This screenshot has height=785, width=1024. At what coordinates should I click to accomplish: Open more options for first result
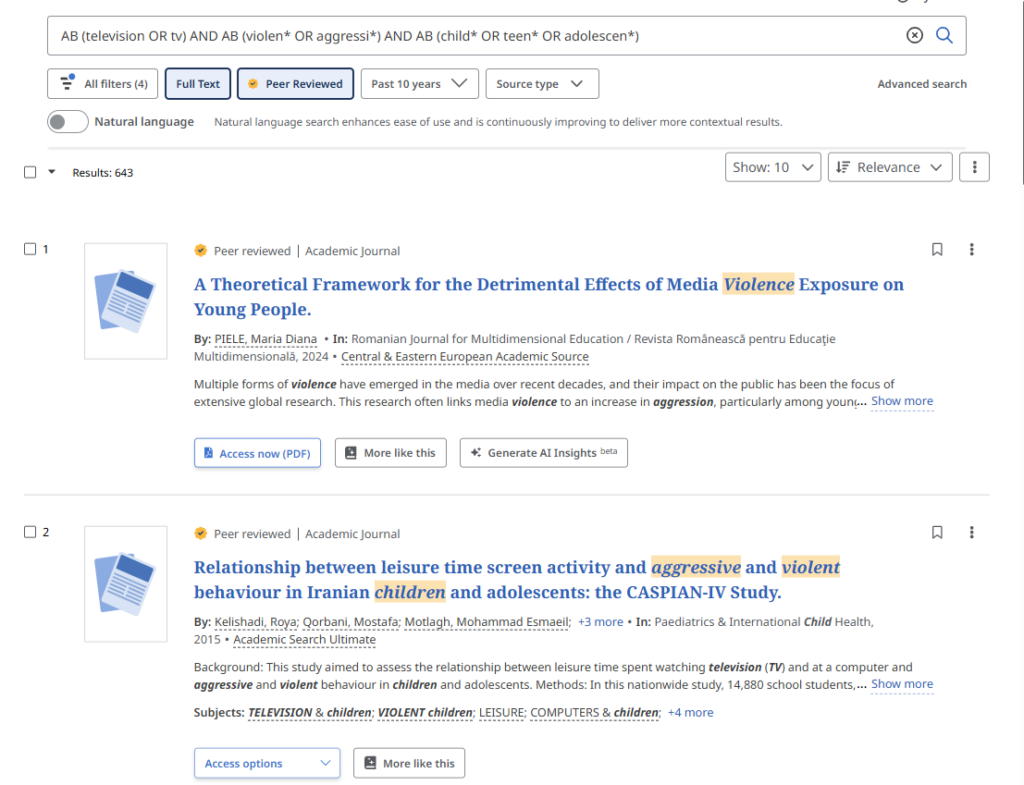[x=971, y=250]
